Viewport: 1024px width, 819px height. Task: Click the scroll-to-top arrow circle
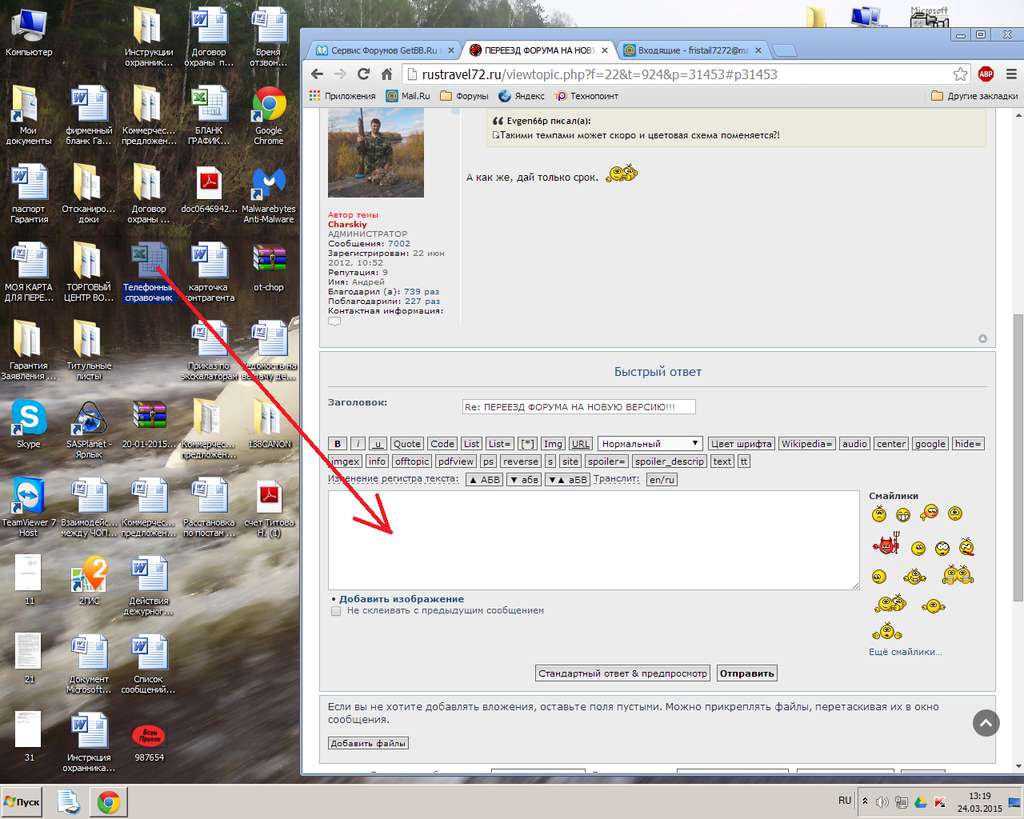[986, 723]
